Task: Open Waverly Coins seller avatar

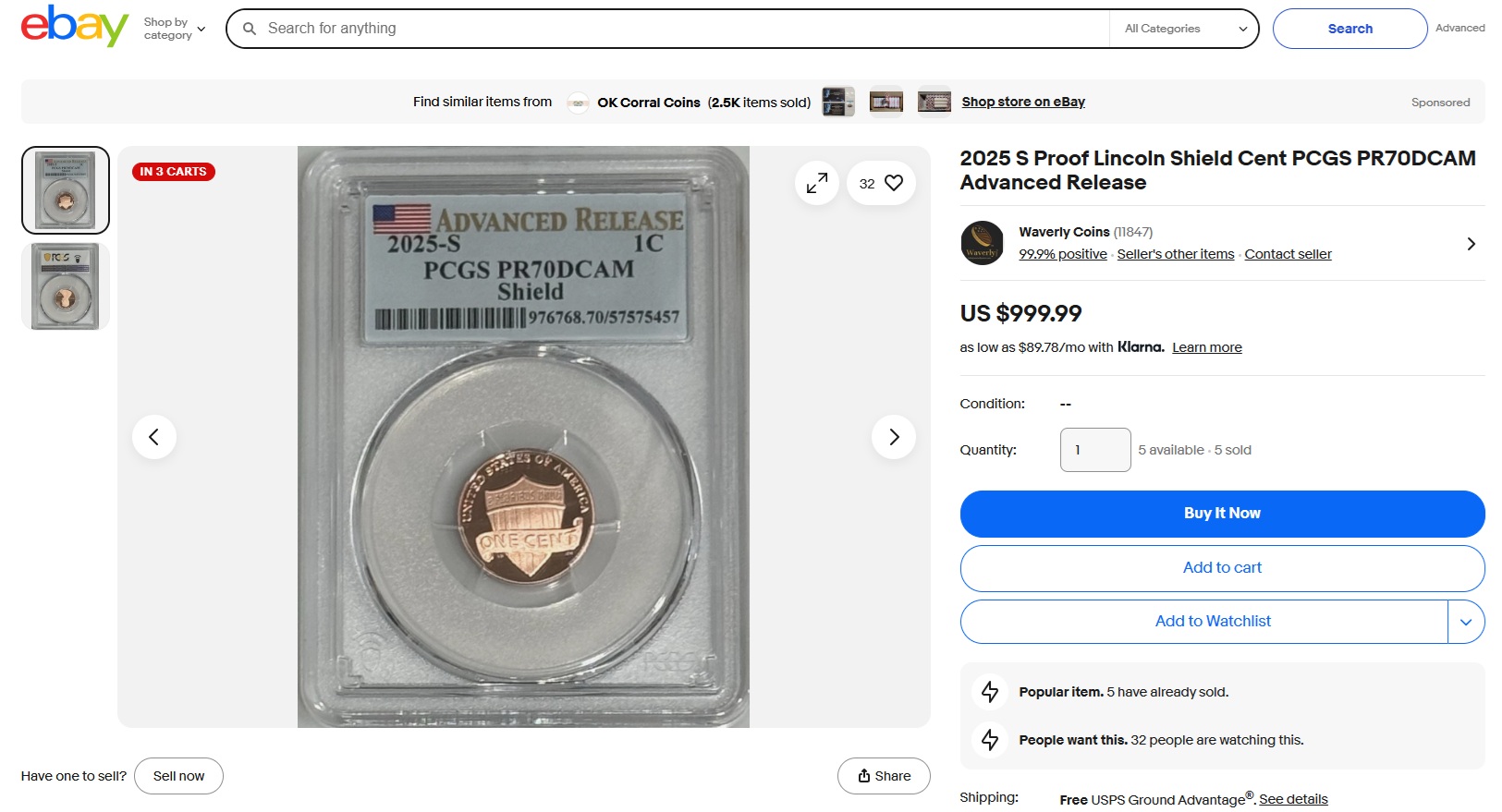Action: pos(982,243)
